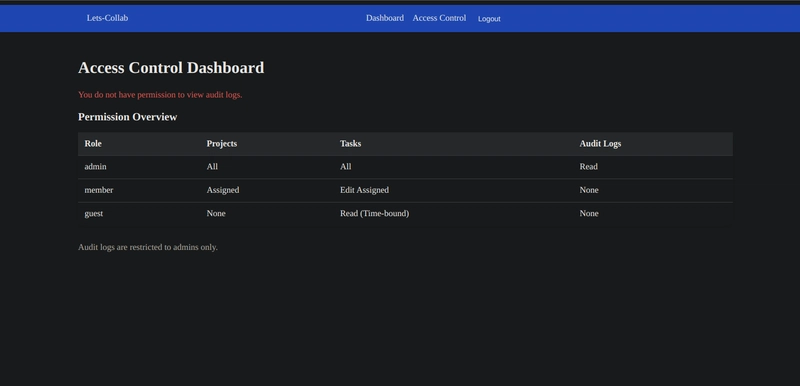This screenshot has height=386, width=800.
Task: Select the Role column header
Action: click(x=93, y=144)
